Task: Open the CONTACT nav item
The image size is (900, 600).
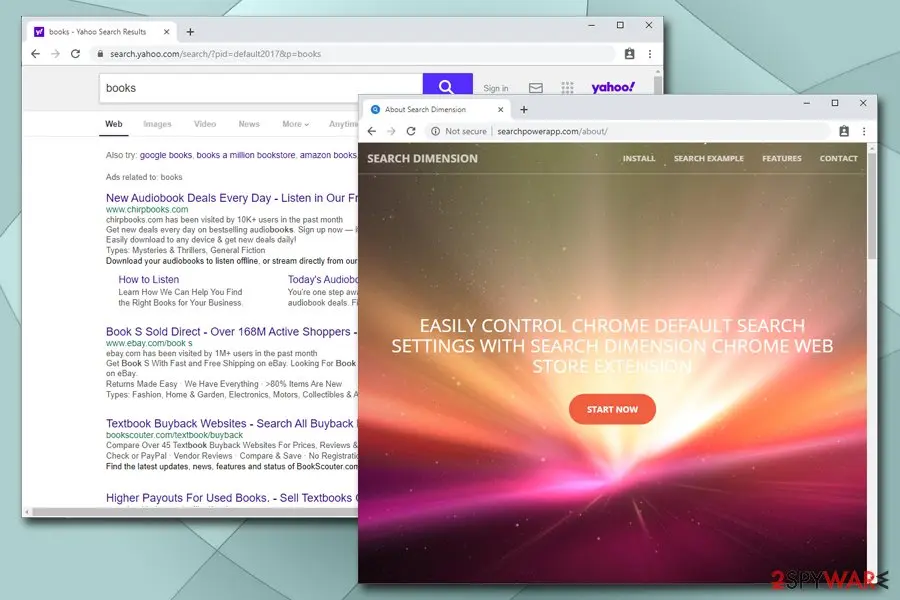Action: pos(839,158)
